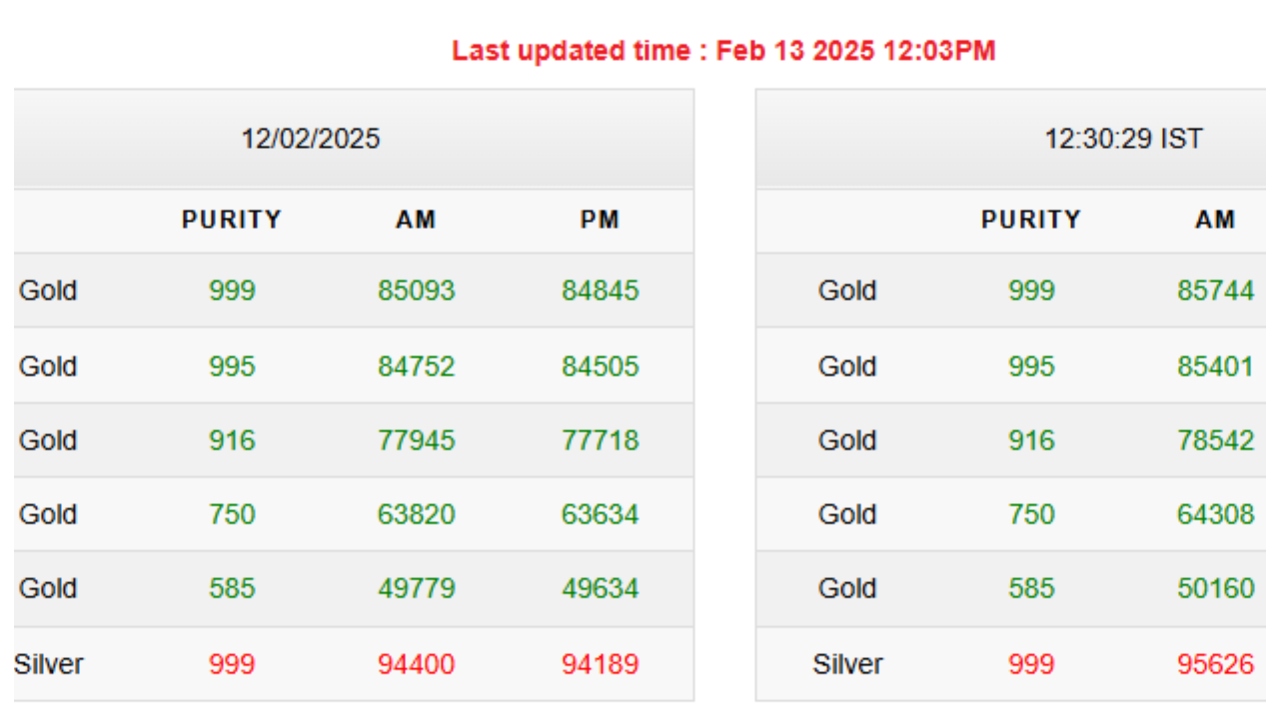Viewport: 1280px width, 718px height.
Task: Click the 84845 gold PM rate
Action: click(600, 291)
